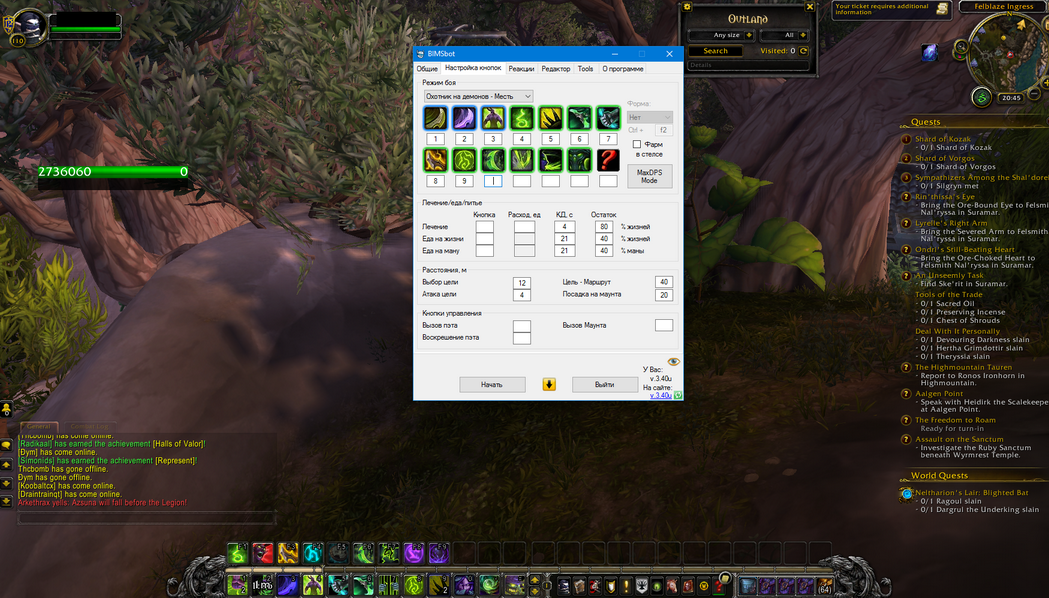Open the v.3.40u site version link
Screen dimensions: 1049x598
click(660, 395)
